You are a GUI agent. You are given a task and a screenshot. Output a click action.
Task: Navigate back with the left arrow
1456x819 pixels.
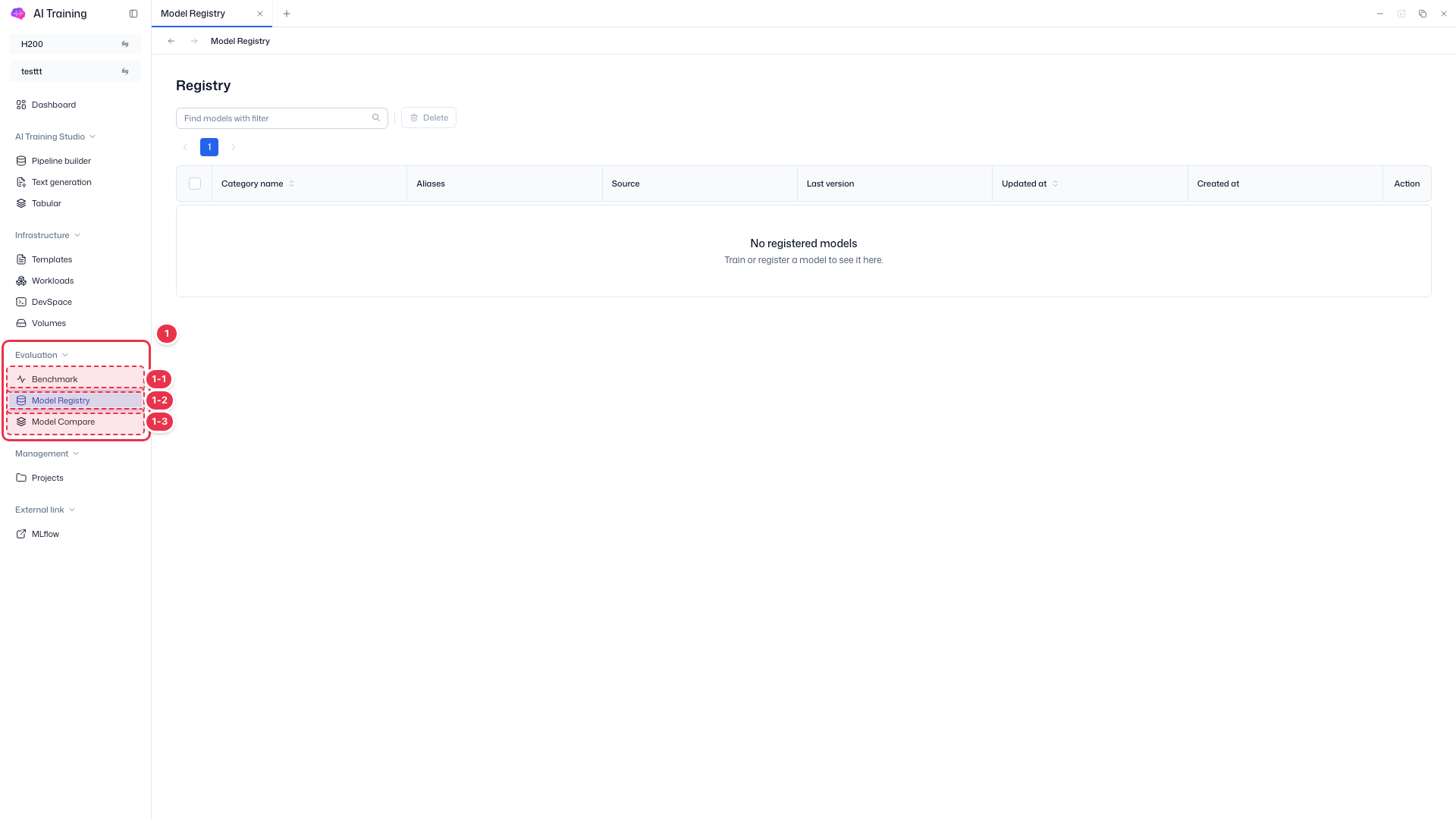[x=171, y=41]
